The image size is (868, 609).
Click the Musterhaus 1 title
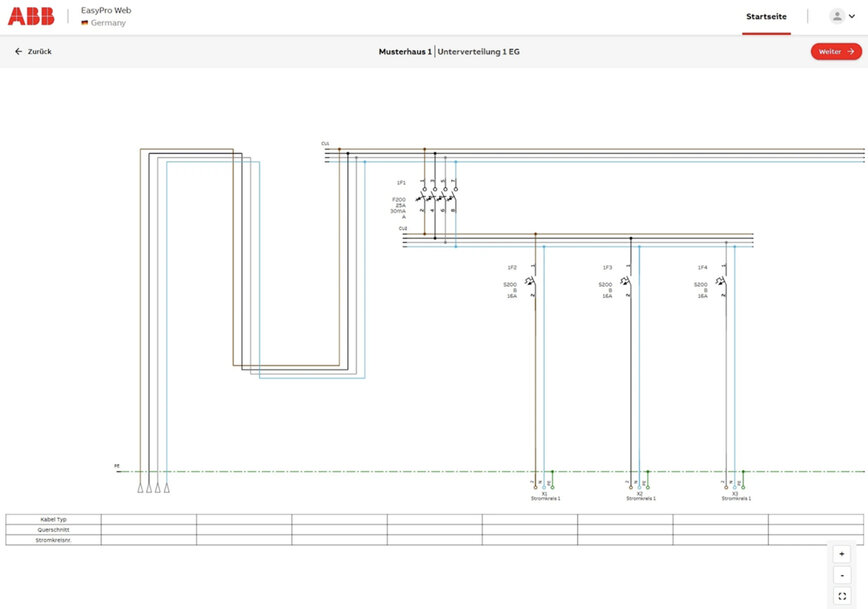[405, 51]
